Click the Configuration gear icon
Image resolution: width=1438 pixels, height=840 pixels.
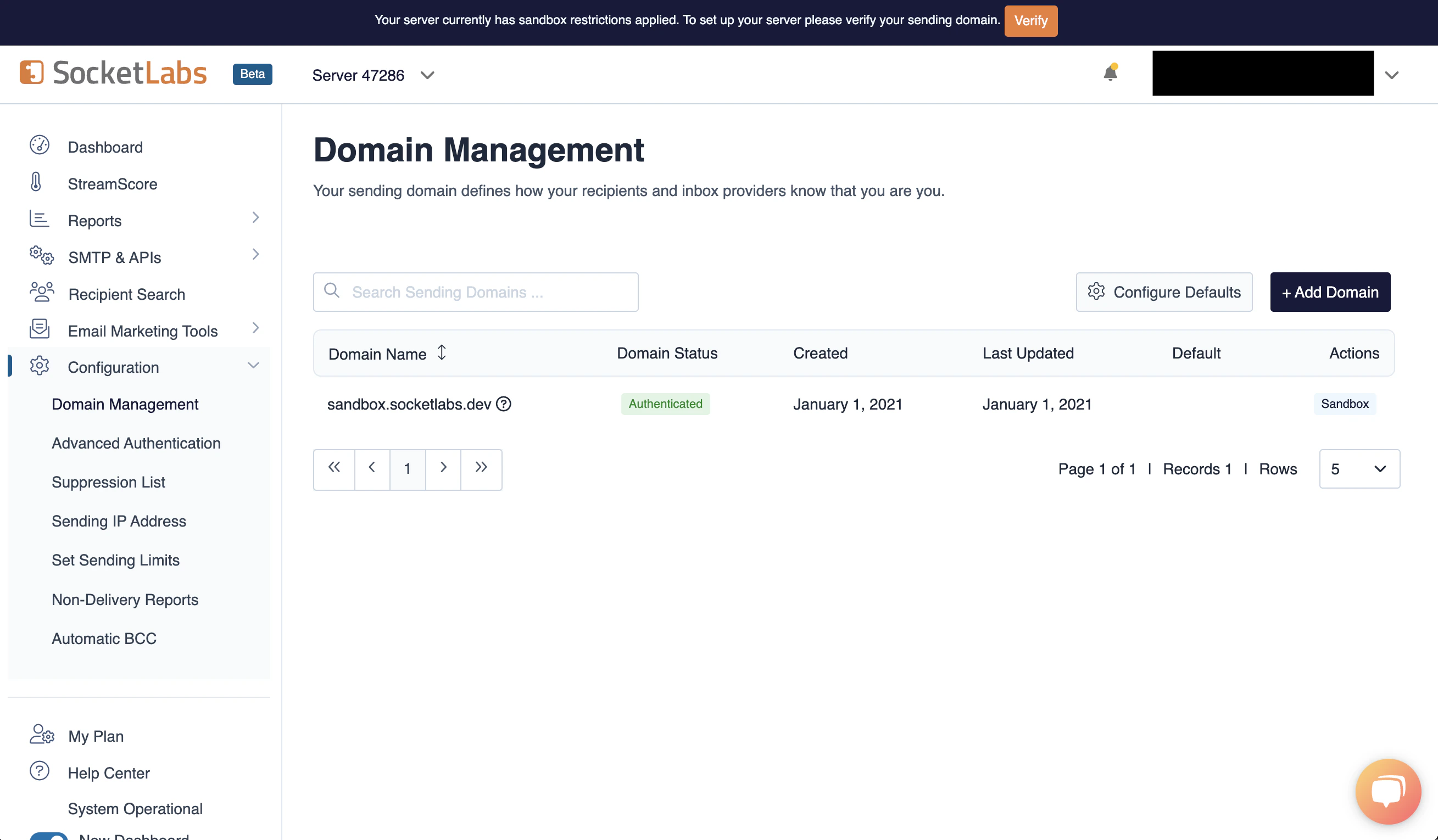[40, 367]
